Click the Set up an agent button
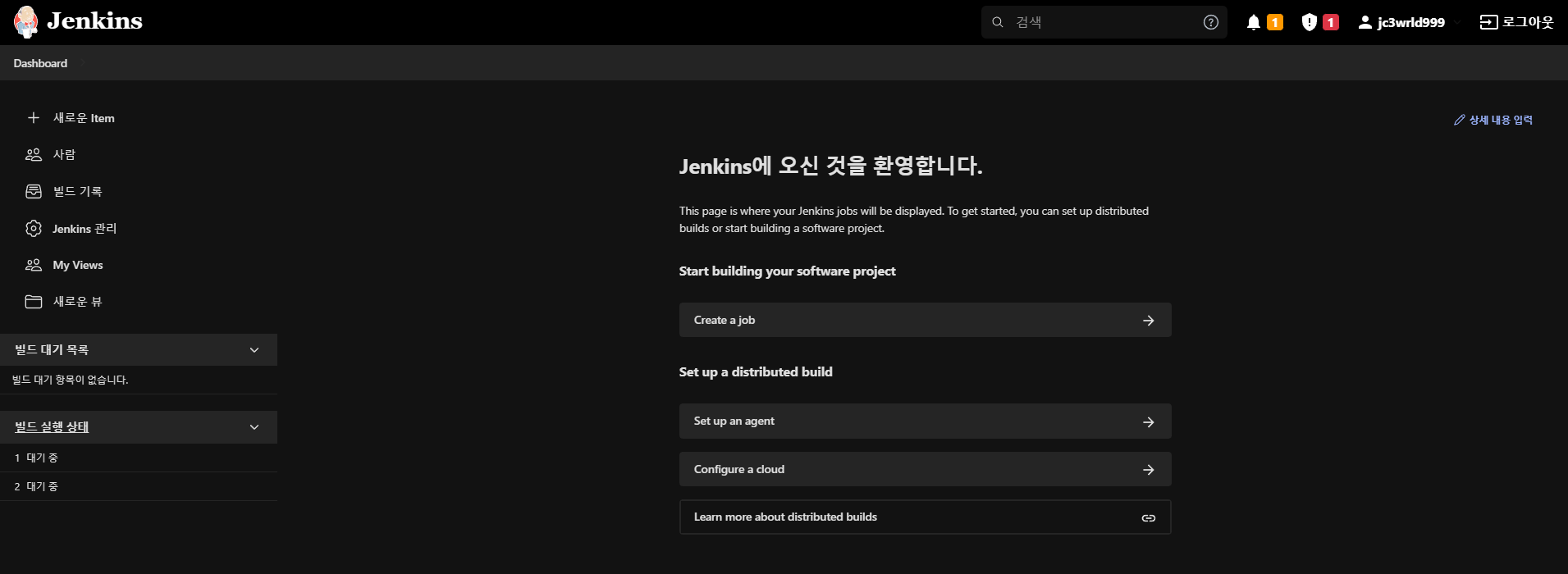Viewport: 1568px width, 574px height. pyautogui.click(x=925, y=421)
